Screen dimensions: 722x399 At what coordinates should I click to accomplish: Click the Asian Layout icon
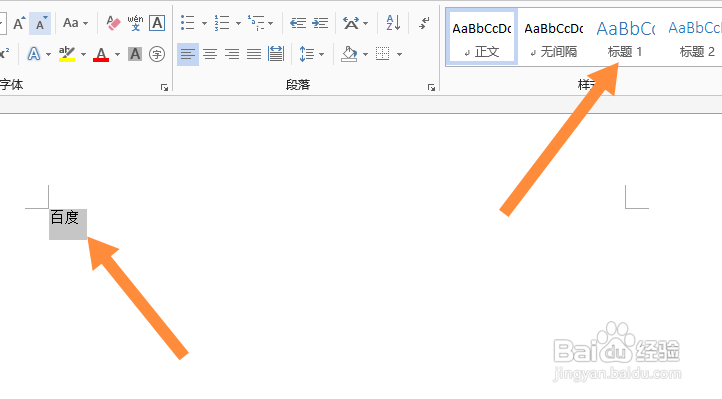click(351, 23)
